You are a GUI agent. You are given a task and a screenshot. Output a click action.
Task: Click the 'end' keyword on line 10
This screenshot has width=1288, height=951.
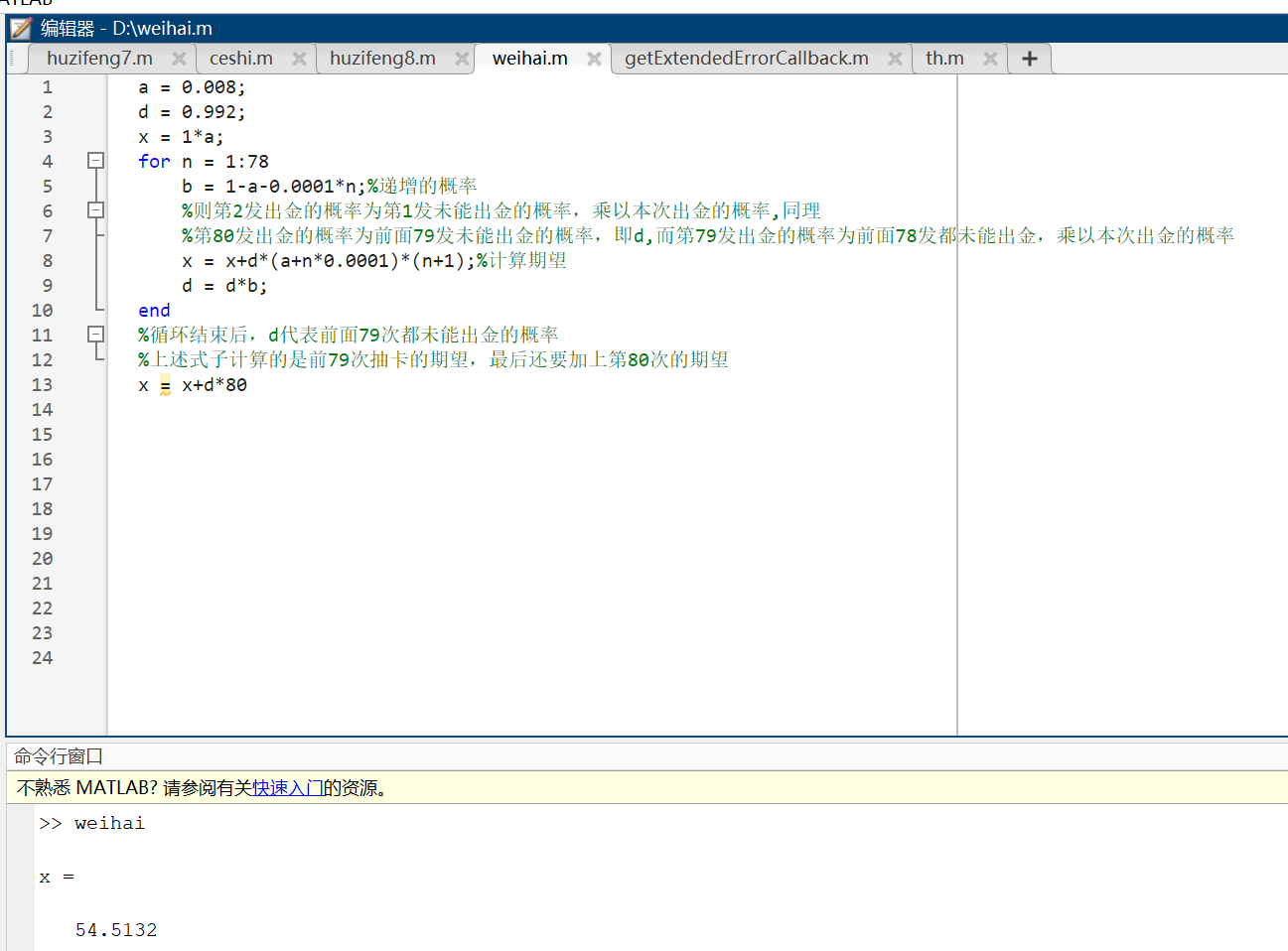[154, 311]
